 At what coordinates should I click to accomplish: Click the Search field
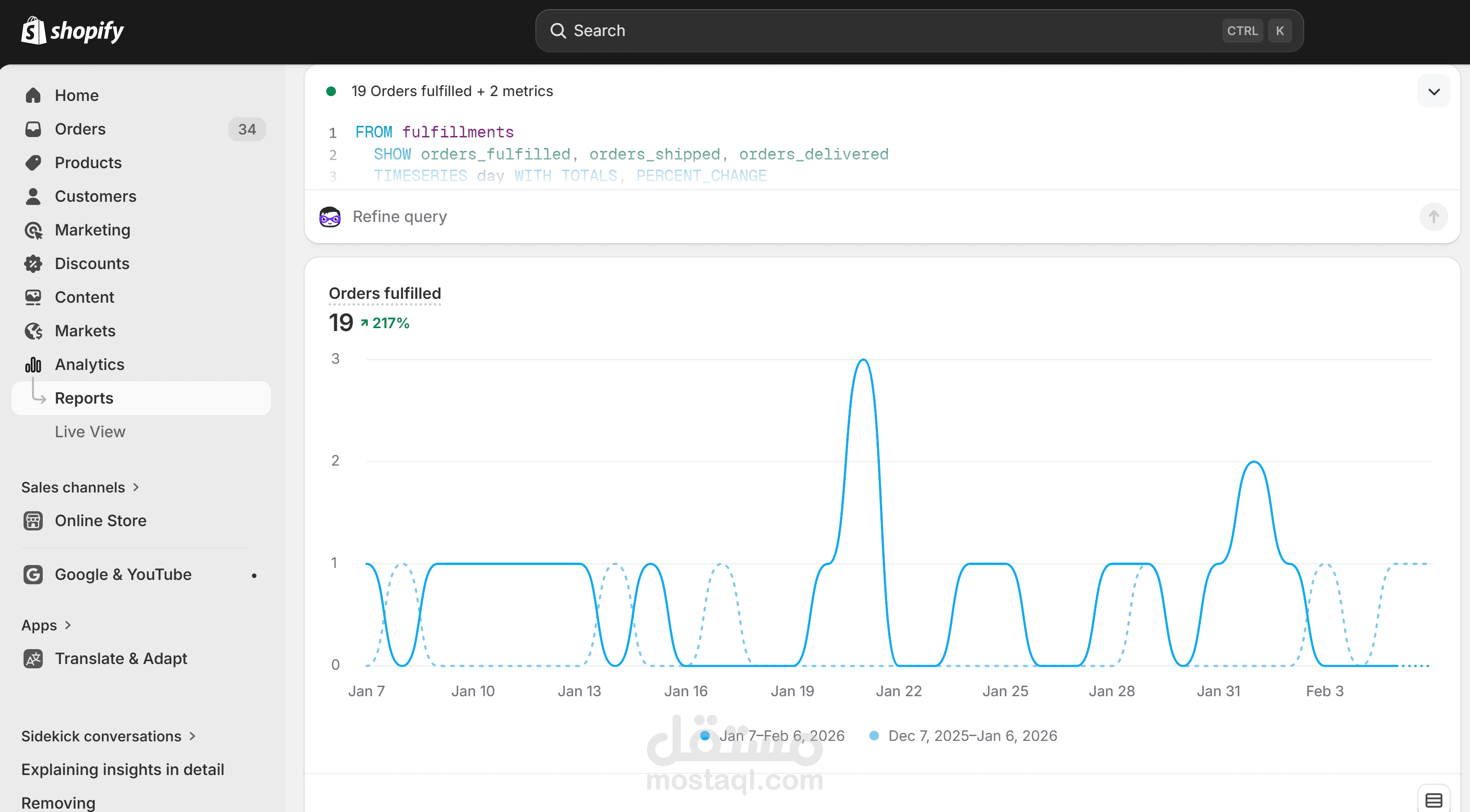919,31
